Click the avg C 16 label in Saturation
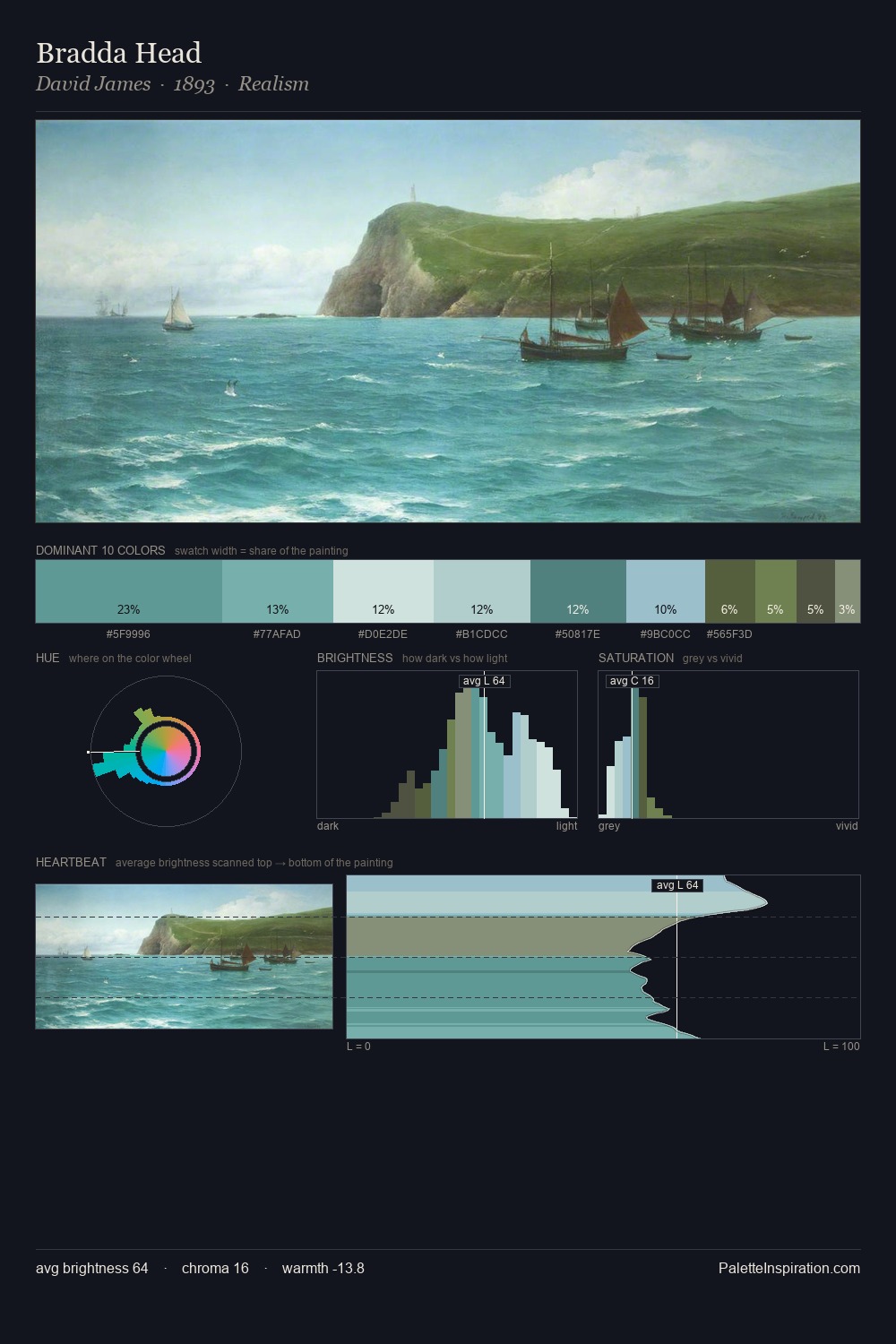Image resolution: width=896 pixels, height=1344 pixels. click(x=632, y=681)
